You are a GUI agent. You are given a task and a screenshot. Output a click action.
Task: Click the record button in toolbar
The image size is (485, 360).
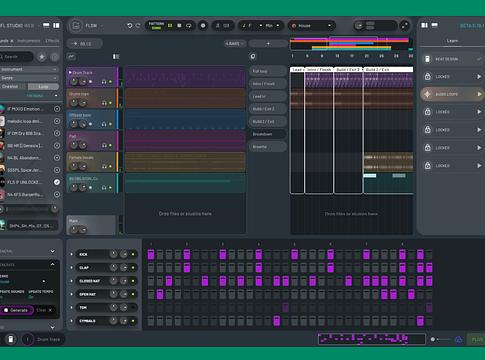pyautogui.click(x=203, y=26)
